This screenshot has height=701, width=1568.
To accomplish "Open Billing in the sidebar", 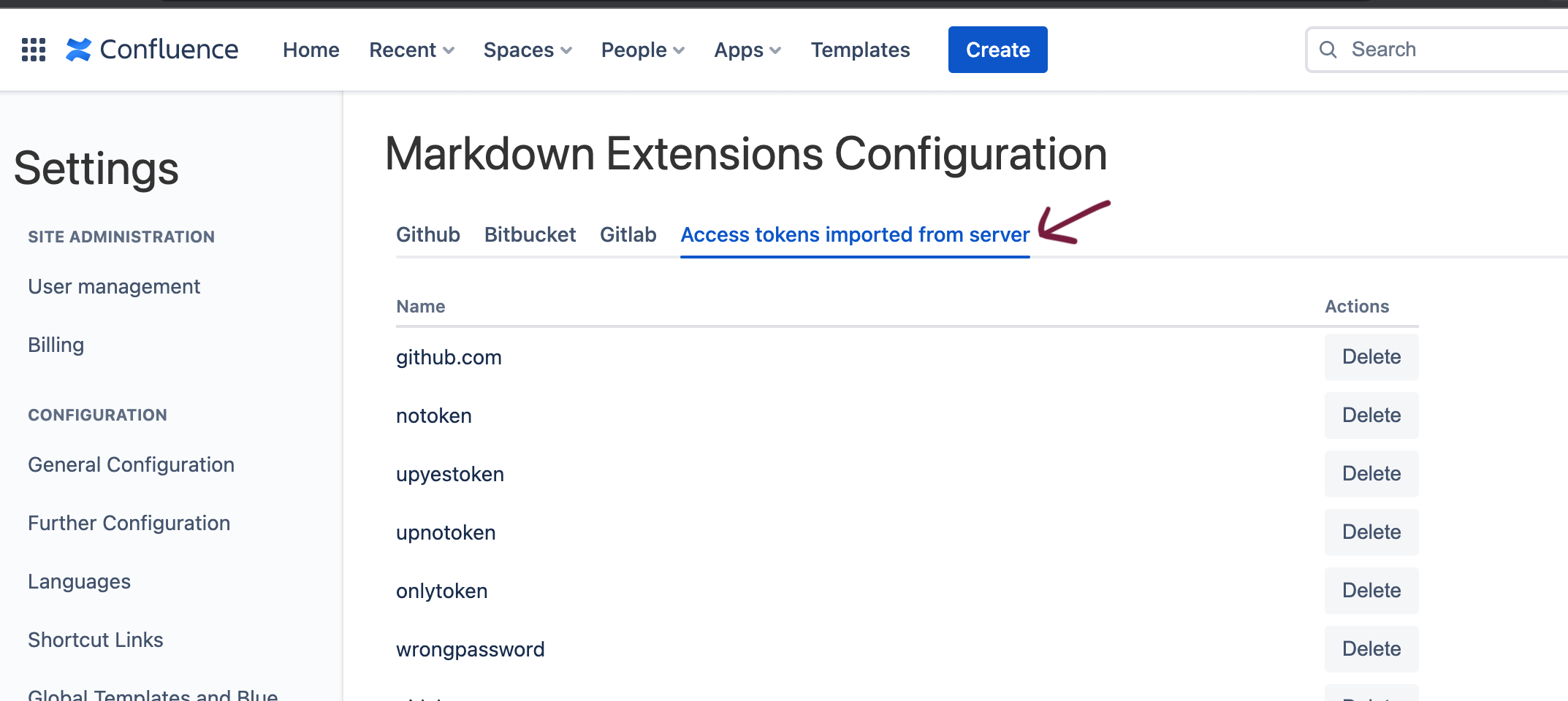I will [56, 345].
